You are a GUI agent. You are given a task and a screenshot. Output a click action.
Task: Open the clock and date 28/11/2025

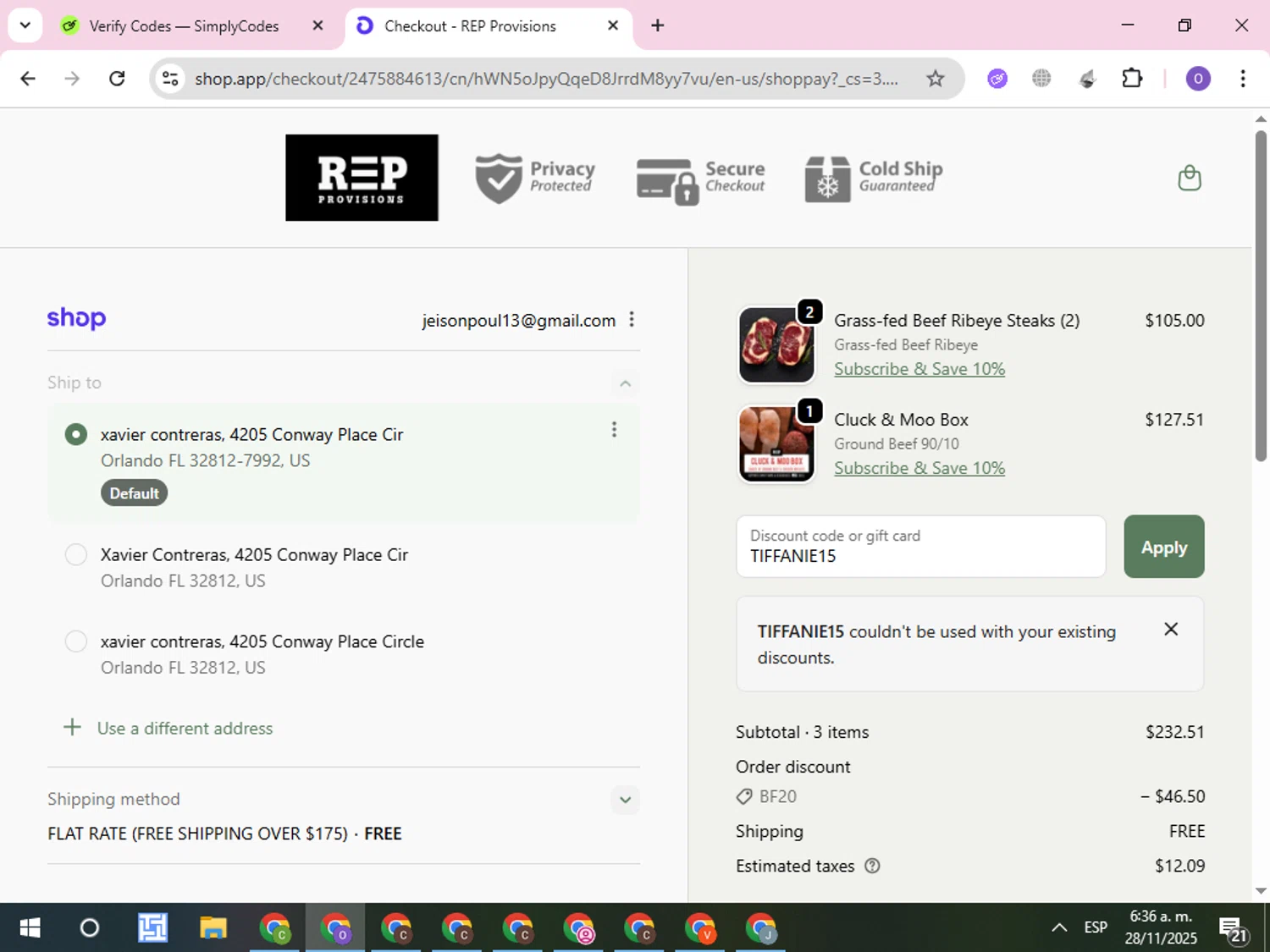(1161, 927)
